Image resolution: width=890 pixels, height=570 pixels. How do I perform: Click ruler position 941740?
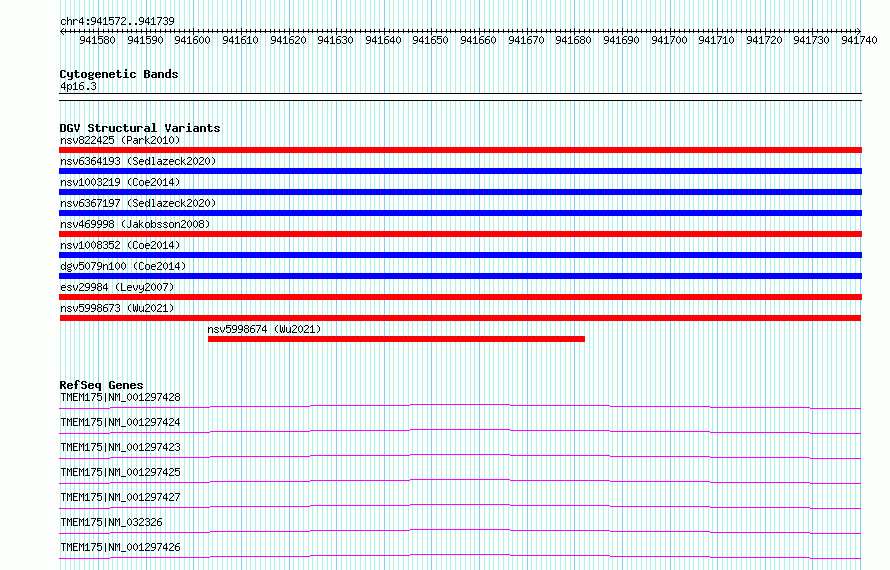(859, 40)
